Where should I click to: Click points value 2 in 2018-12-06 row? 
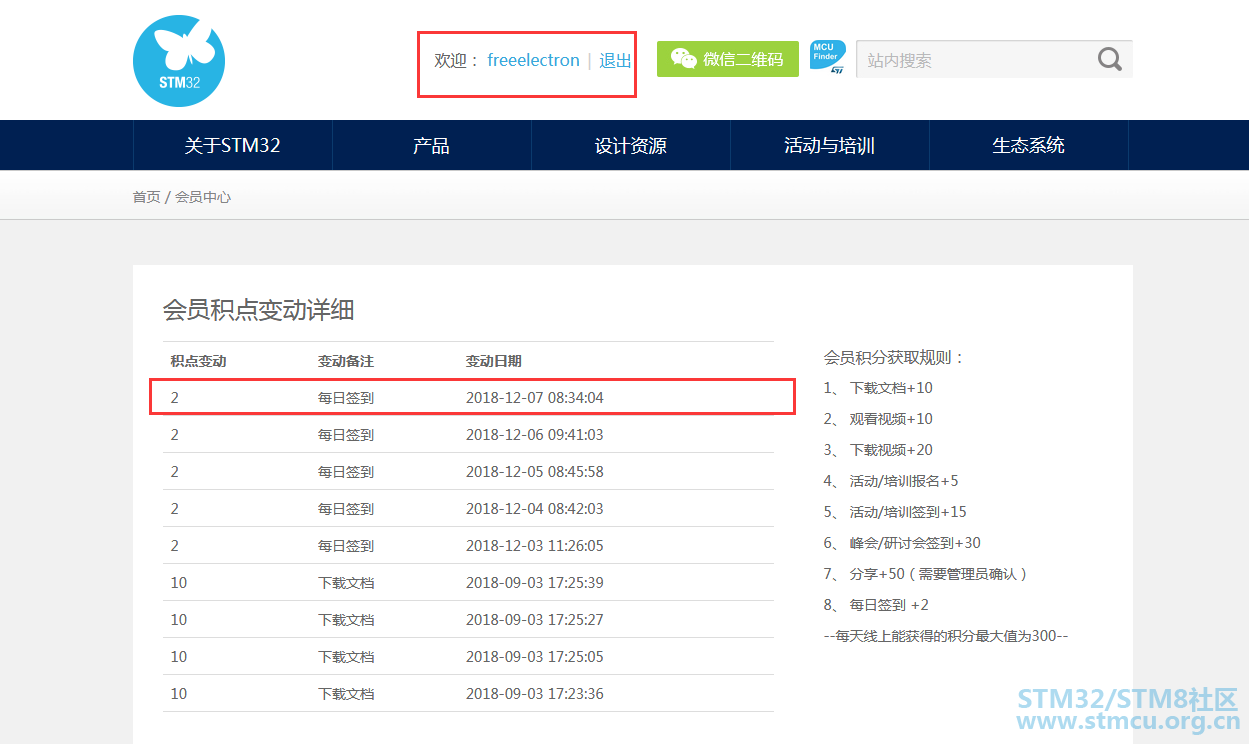(x=175, y=435)
